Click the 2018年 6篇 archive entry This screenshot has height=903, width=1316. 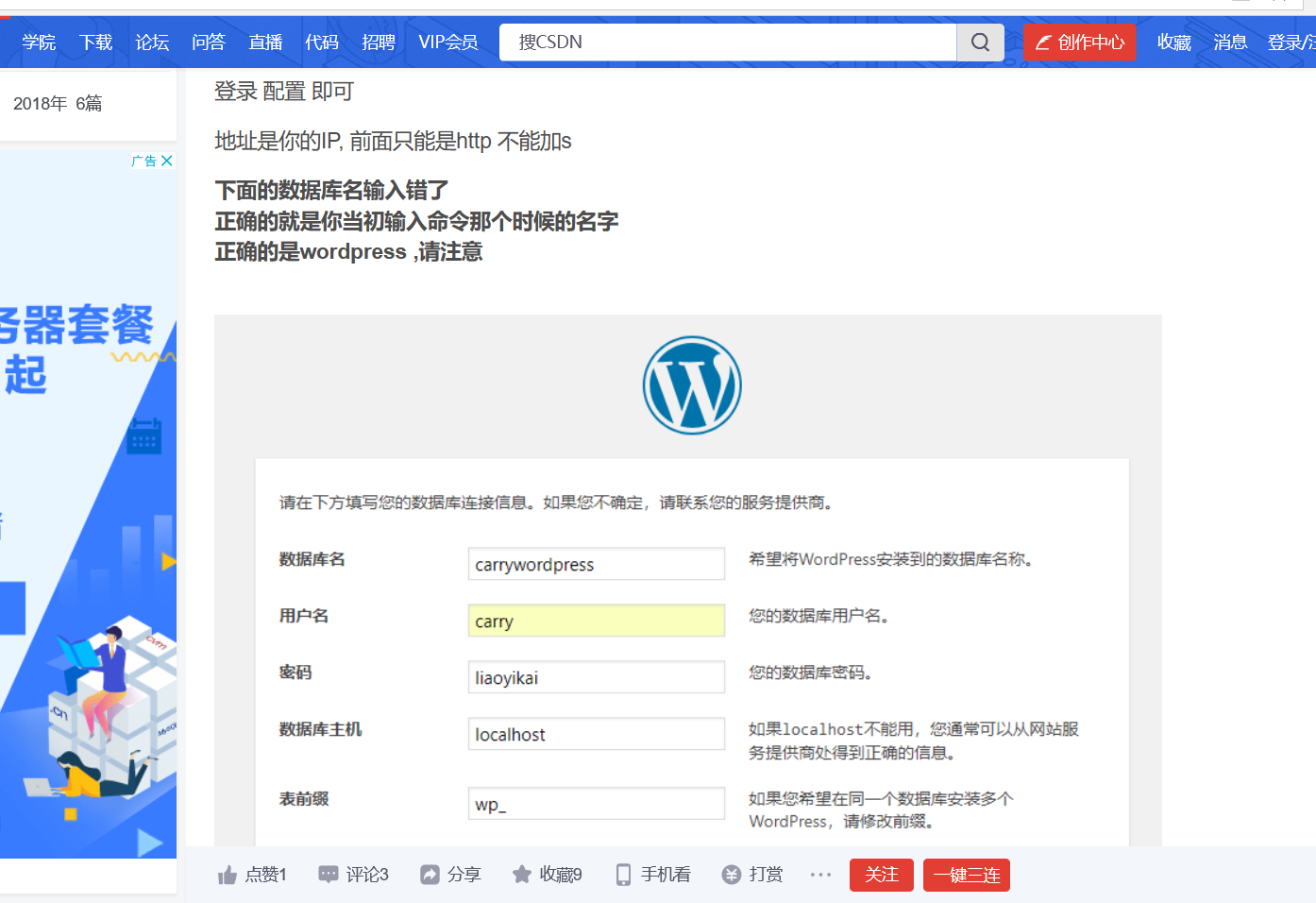tap(58, 104)
